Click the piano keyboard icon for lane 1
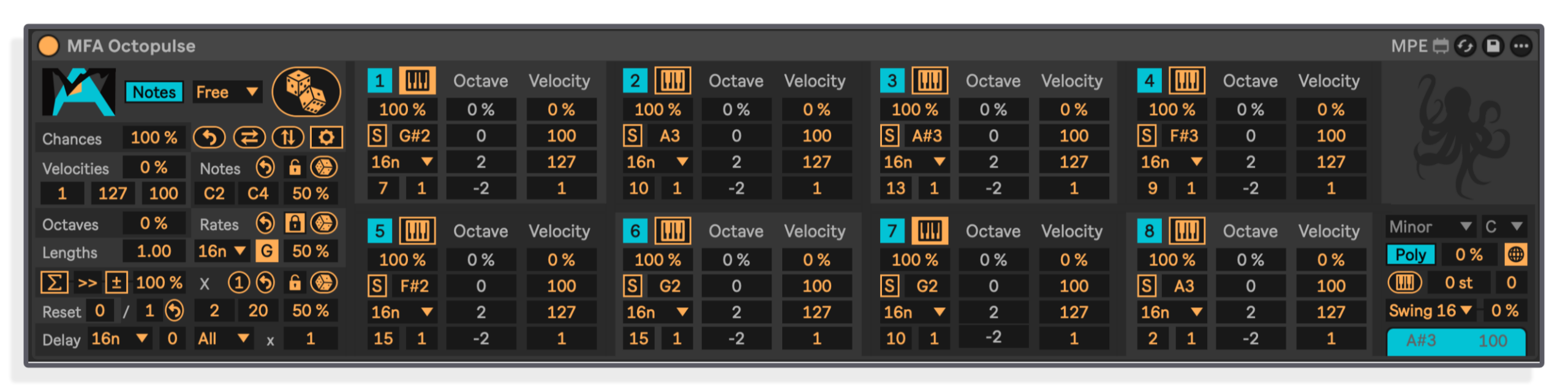This screenshot has height=391, width=1568. coord(417,80)
